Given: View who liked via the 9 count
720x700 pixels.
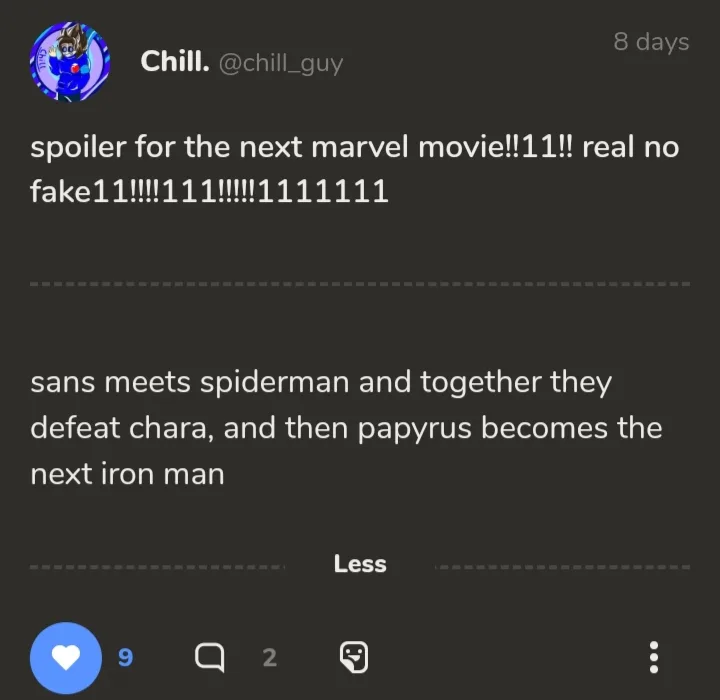Looking at the screenshot, I should tap(125, 657).
